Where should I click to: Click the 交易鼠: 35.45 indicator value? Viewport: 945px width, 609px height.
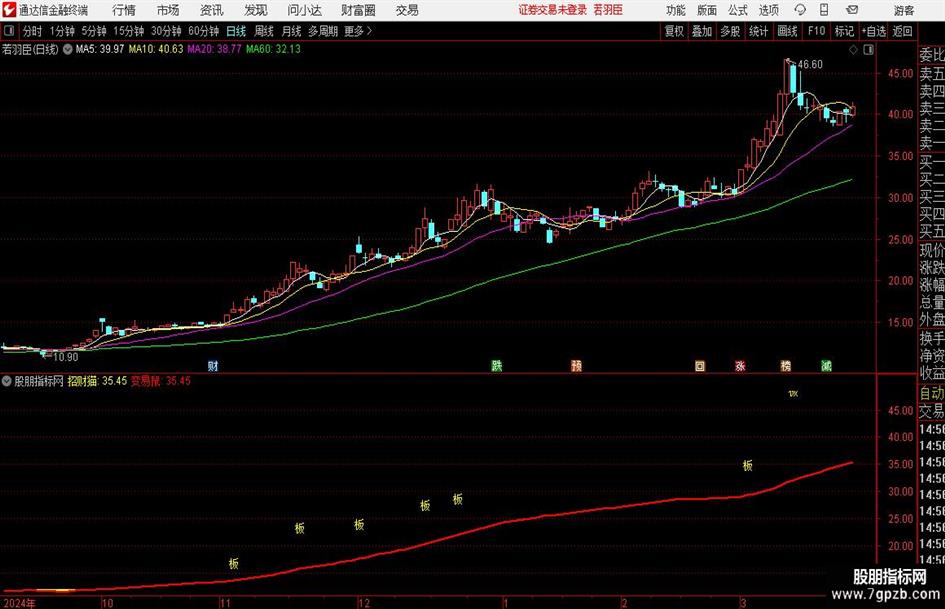(x=161, y=381)
